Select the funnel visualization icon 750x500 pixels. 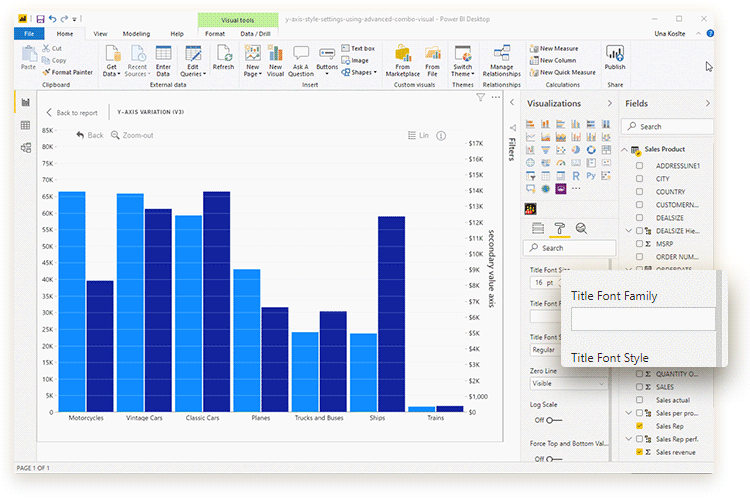[x=545, y=150]
